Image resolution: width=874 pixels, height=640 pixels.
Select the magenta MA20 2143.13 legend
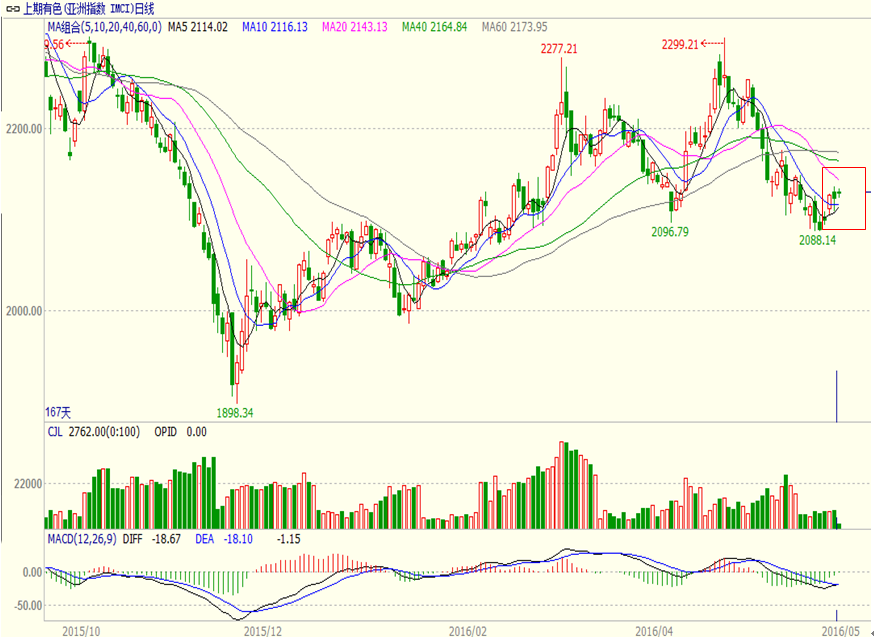[354, 26]
